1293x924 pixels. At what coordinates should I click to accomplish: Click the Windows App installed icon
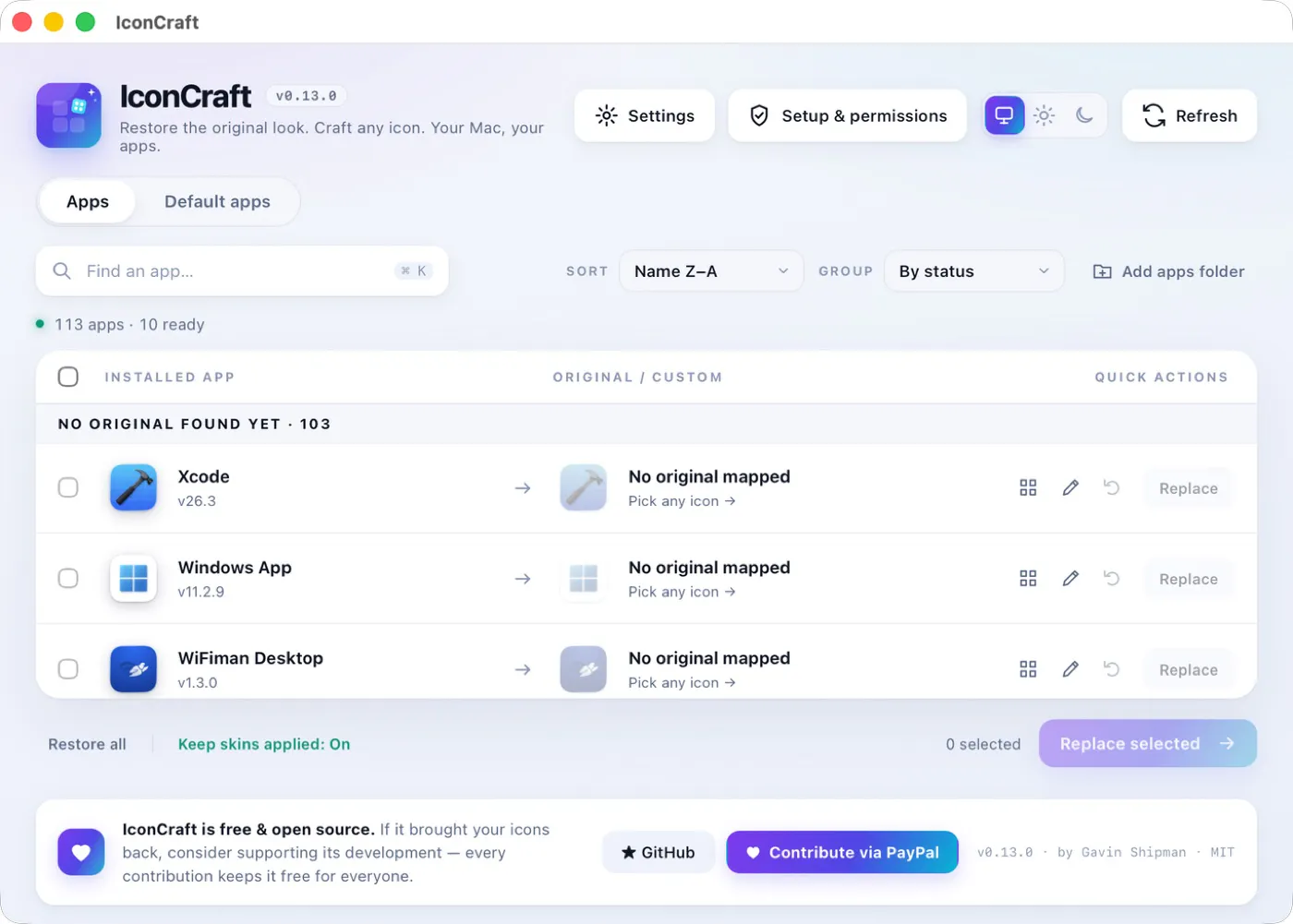tap(133, 579)
